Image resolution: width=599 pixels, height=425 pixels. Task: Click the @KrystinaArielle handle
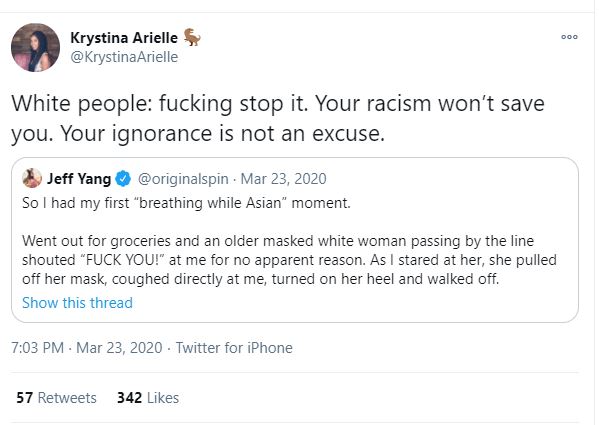(124, 57)
